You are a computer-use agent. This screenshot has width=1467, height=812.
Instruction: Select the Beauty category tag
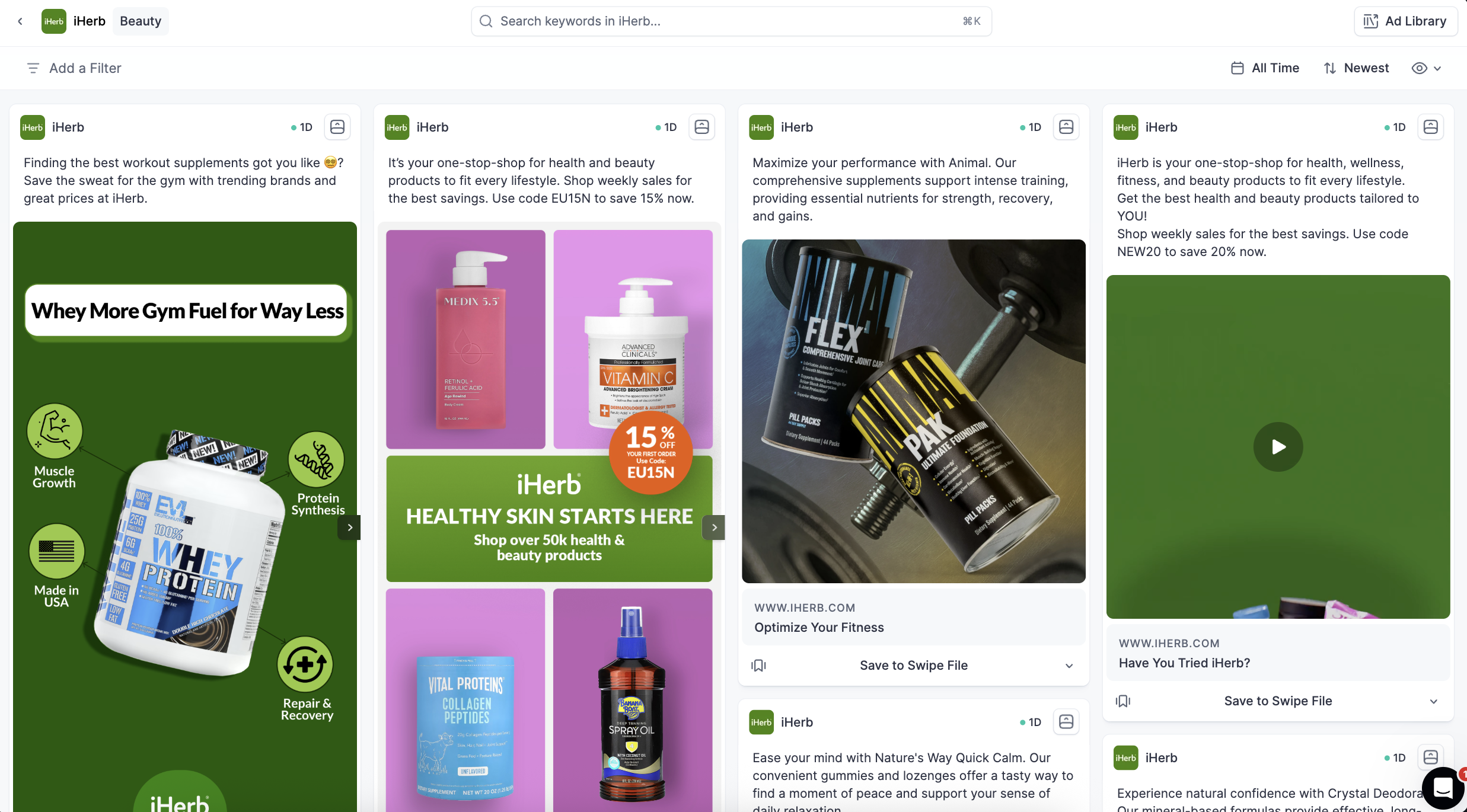pyautogui.click(x=141, y=21)
